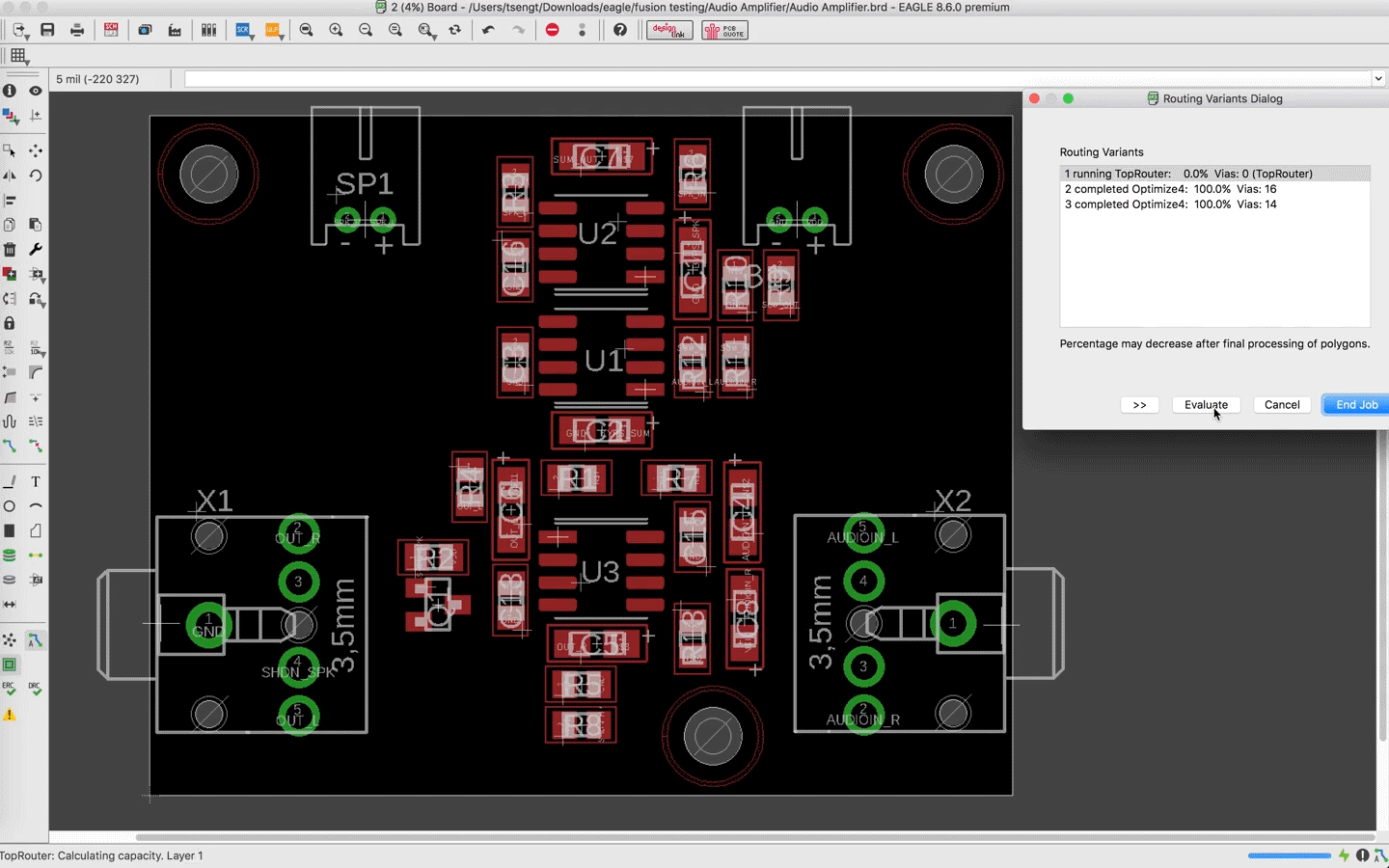This screenshot has width=1389, height=868.
Task: Activate the Ratsnest tool
Action: click(10, 639)
